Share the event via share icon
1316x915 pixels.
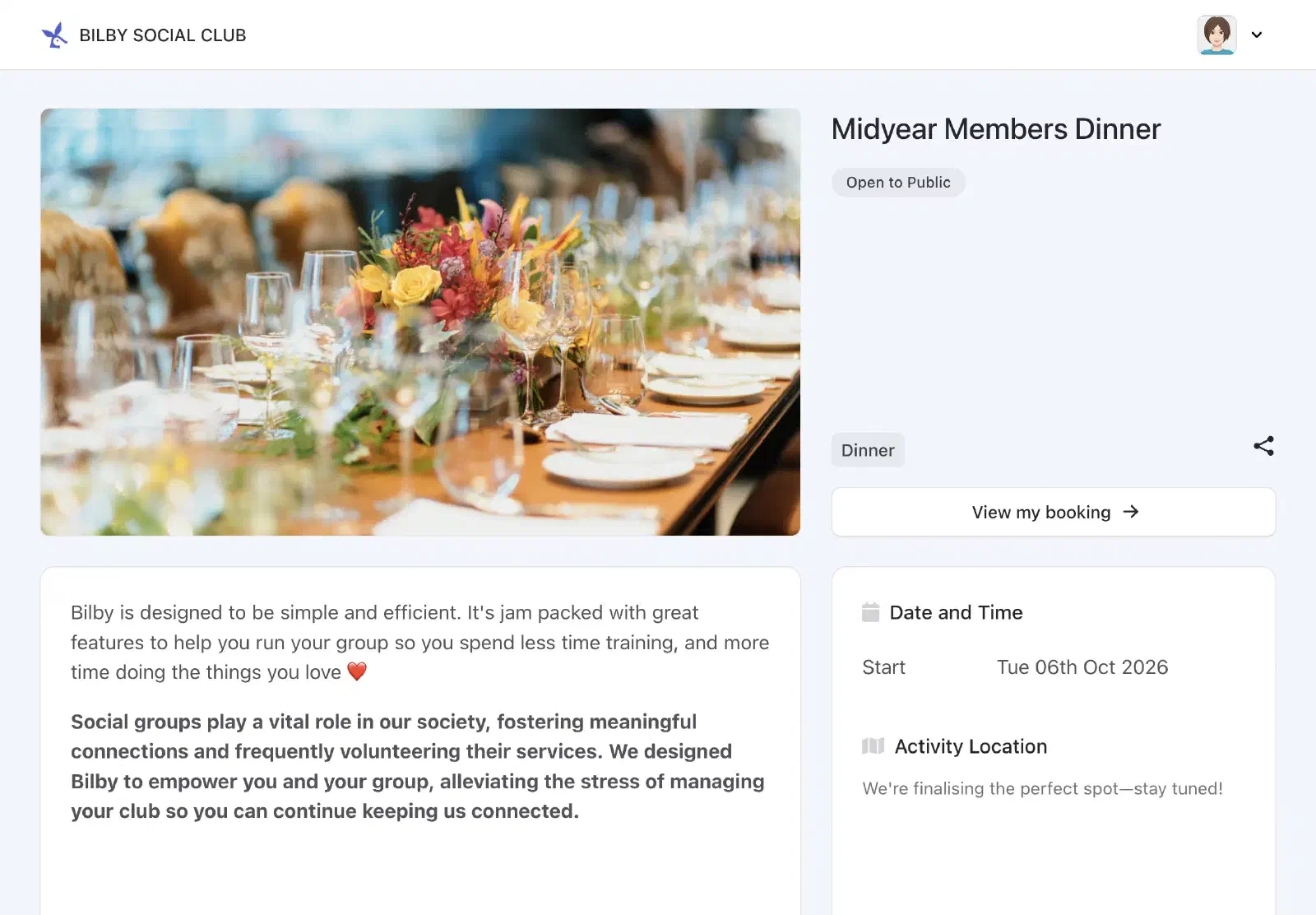pos(1263,446)
